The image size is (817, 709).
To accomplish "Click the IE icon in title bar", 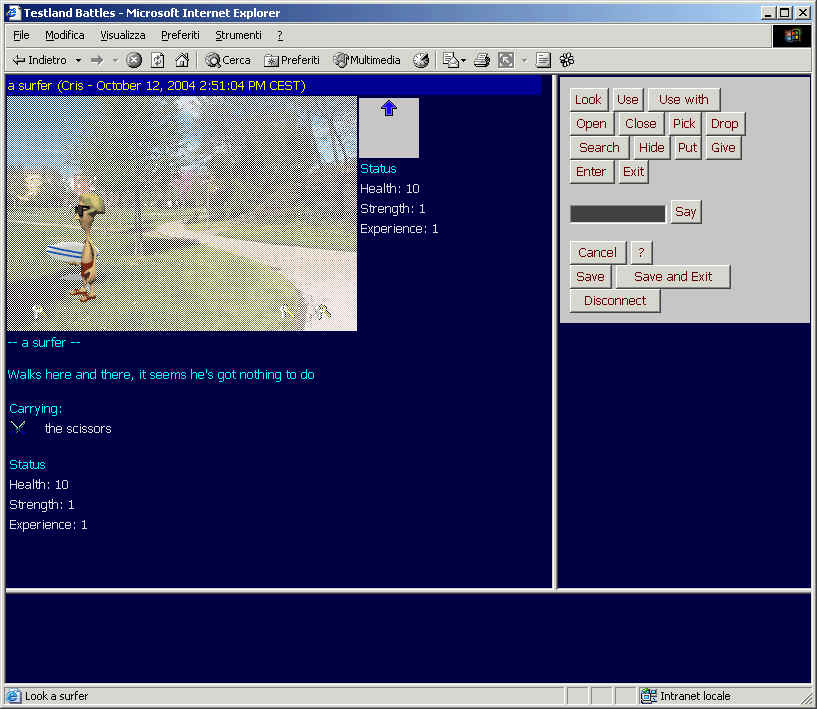I will pyautogui.click(x=13, y=13).
